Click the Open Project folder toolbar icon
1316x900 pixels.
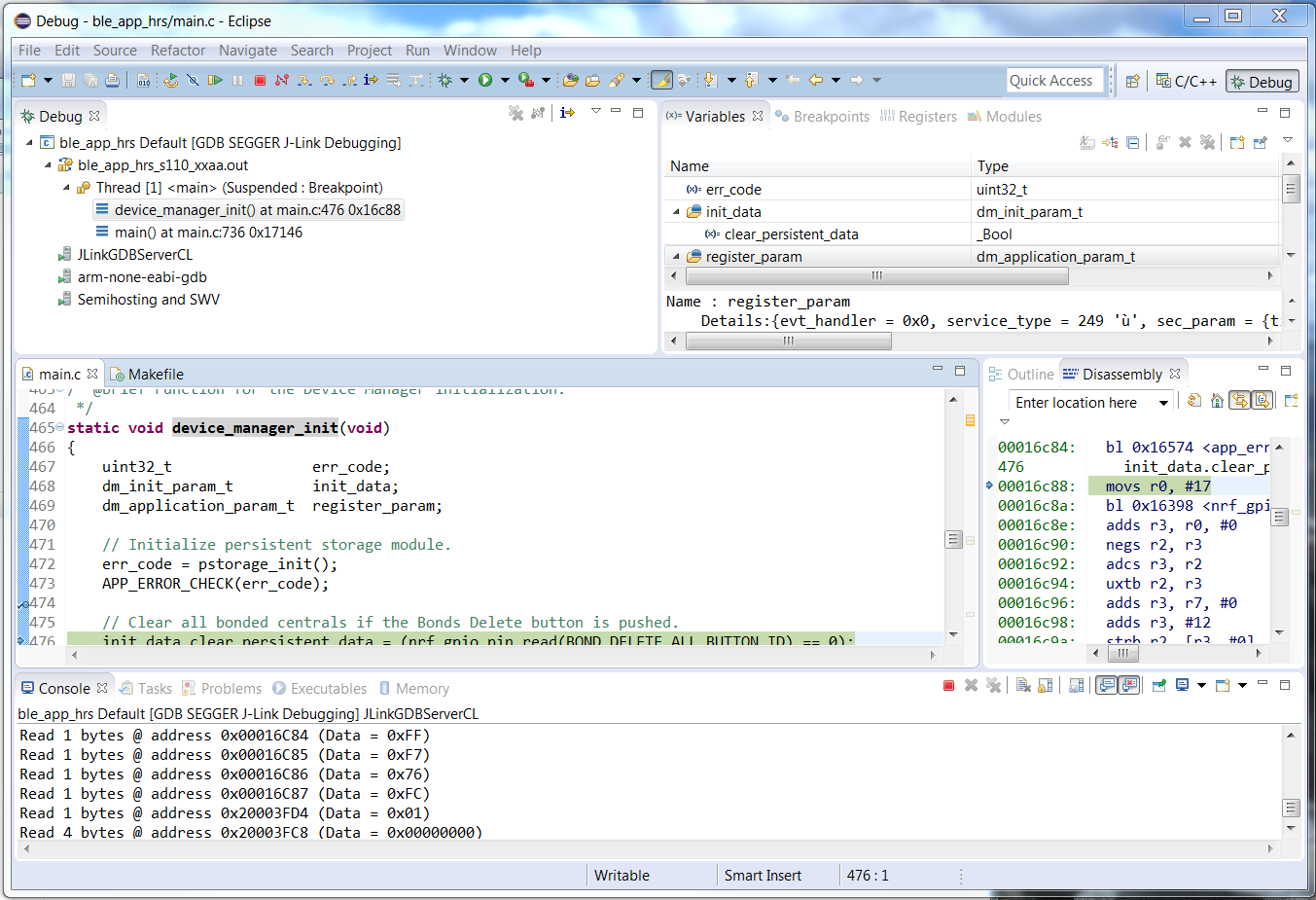tap(591, 80)
